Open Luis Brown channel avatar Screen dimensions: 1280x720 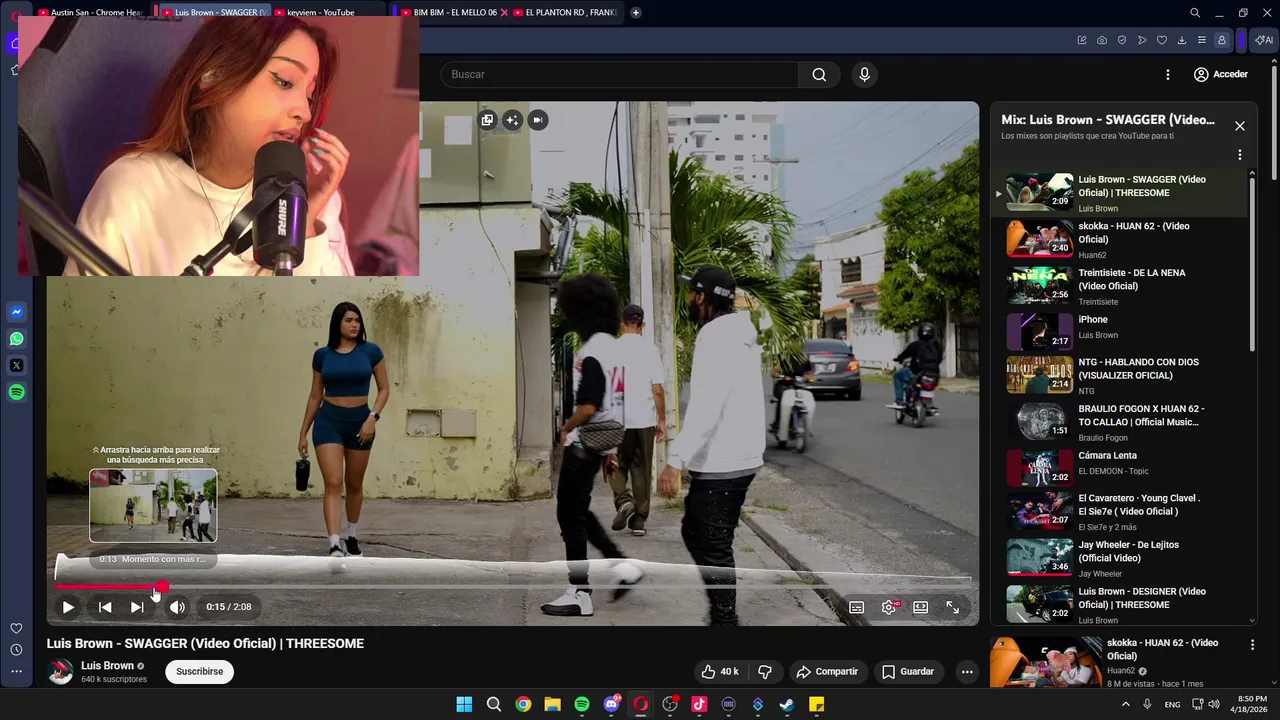tap(61, 672)
